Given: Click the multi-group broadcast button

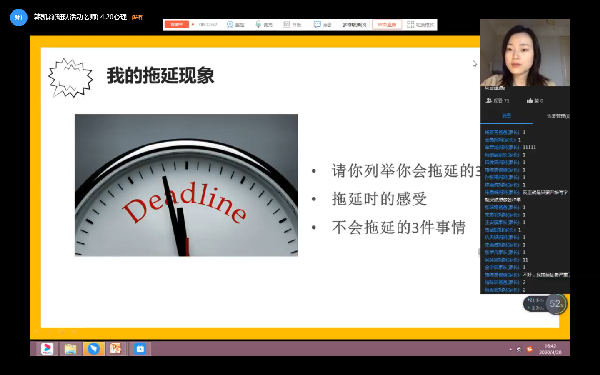Looking at the screenshot, I should (x=354, y=24).
